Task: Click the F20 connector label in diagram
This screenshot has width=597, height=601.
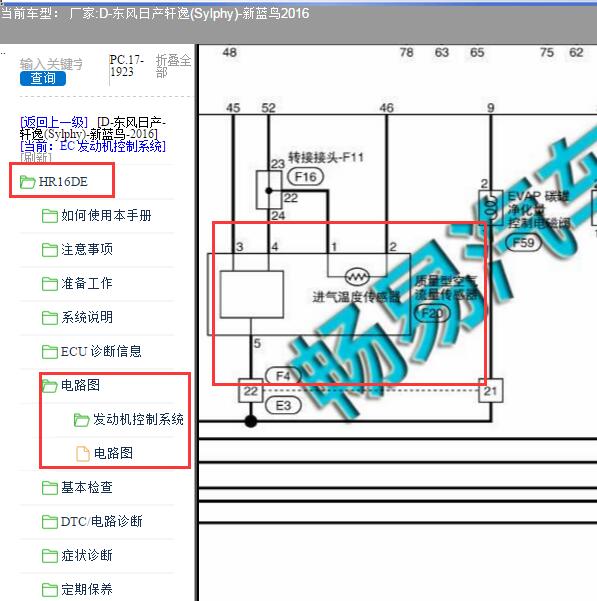Action: click(433, 314)
